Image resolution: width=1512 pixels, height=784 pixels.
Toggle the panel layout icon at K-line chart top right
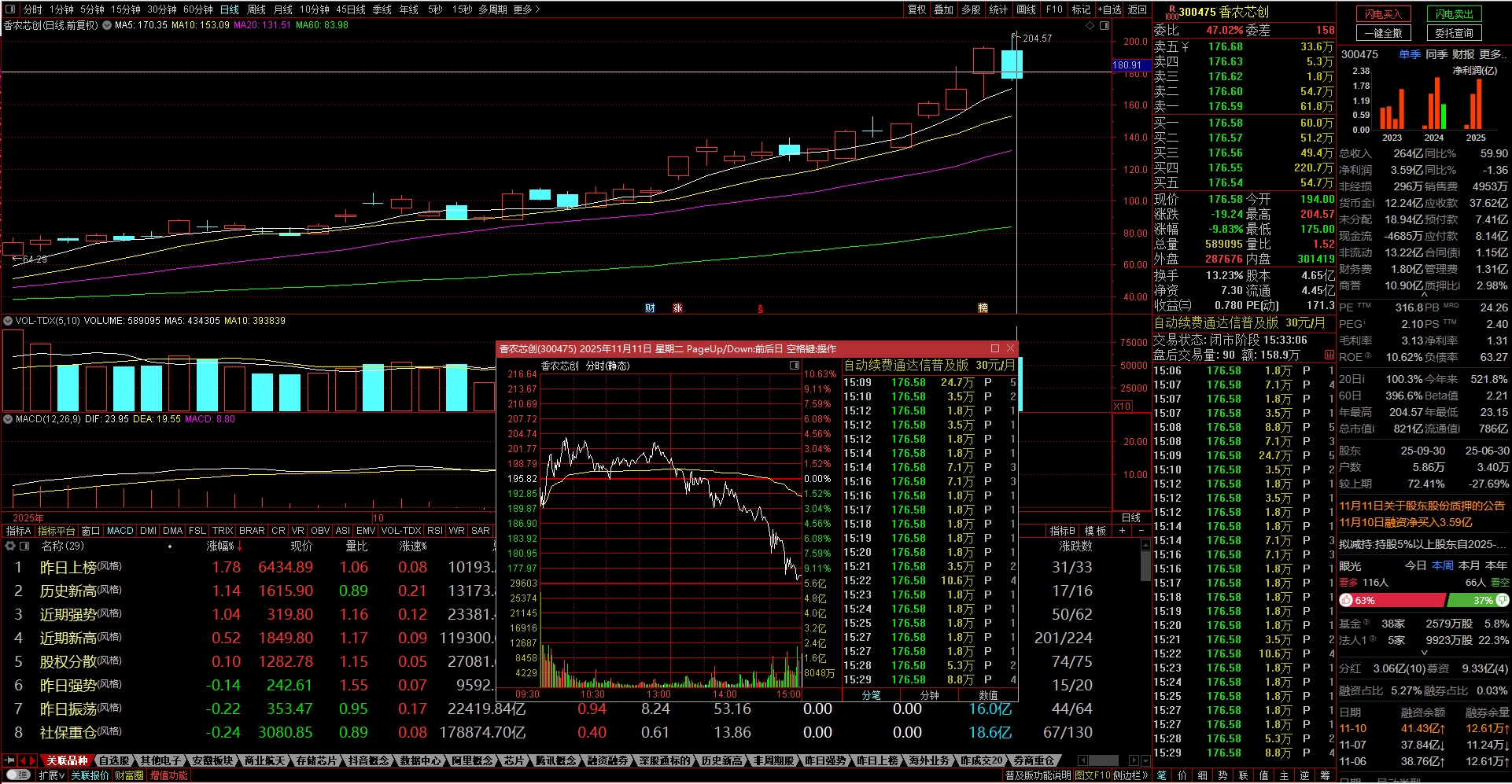click(x=1104, y=25)
